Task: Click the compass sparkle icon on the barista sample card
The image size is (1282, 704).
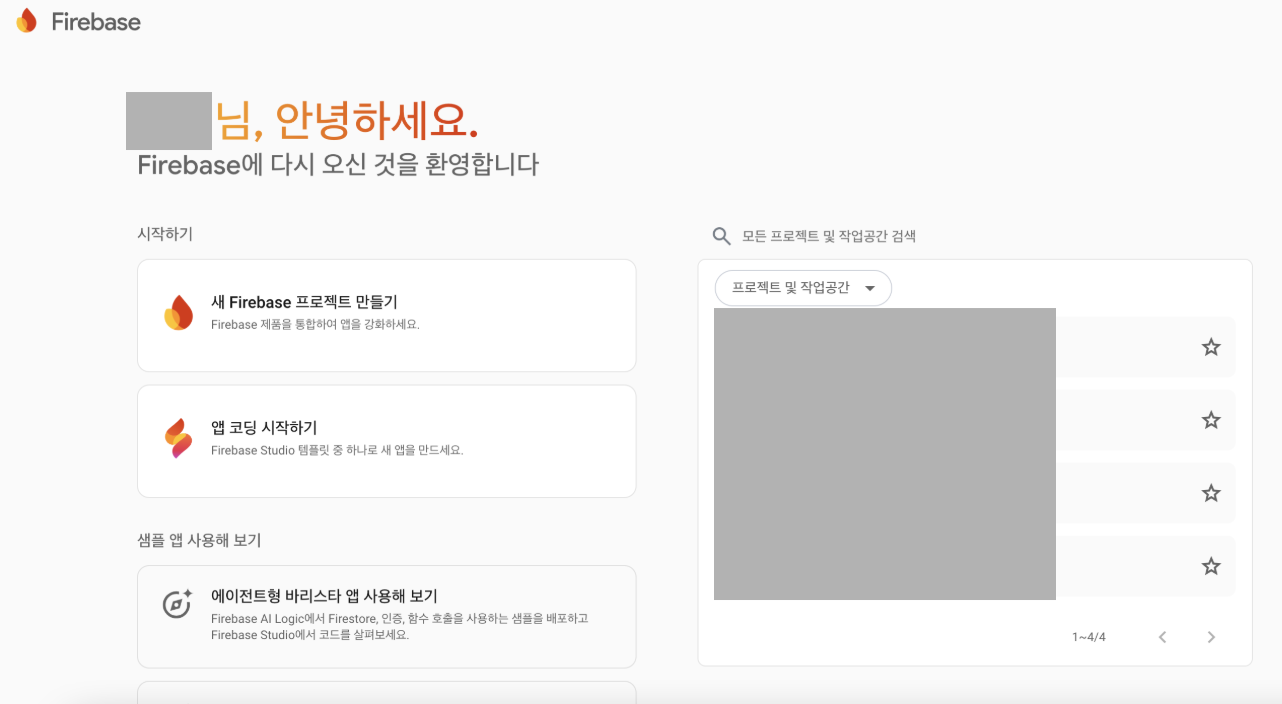Action: click(x=177, y=604)
